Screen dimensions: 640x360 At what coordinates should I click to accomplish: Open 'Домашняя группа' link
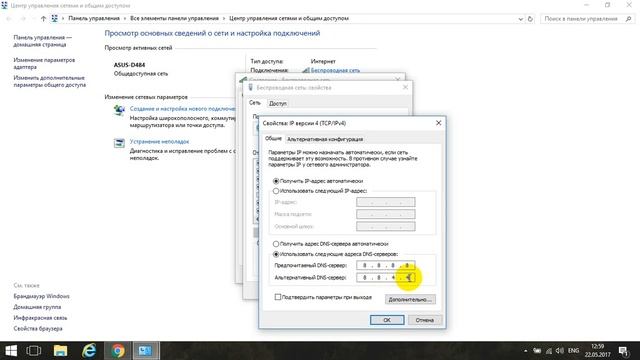[x=37, y=307]
